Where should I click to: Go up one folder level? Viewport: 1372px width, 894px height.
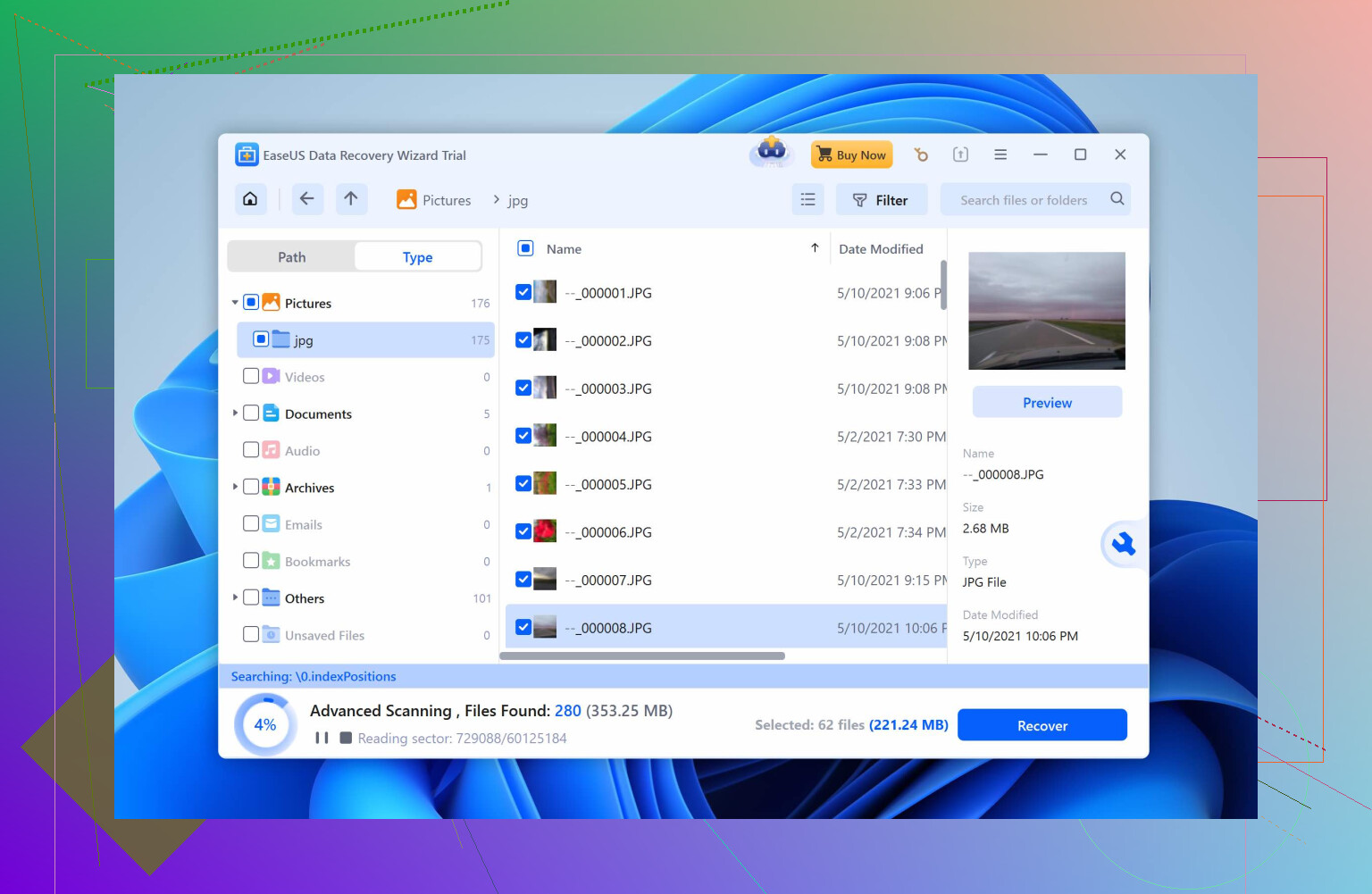(351, 199)
